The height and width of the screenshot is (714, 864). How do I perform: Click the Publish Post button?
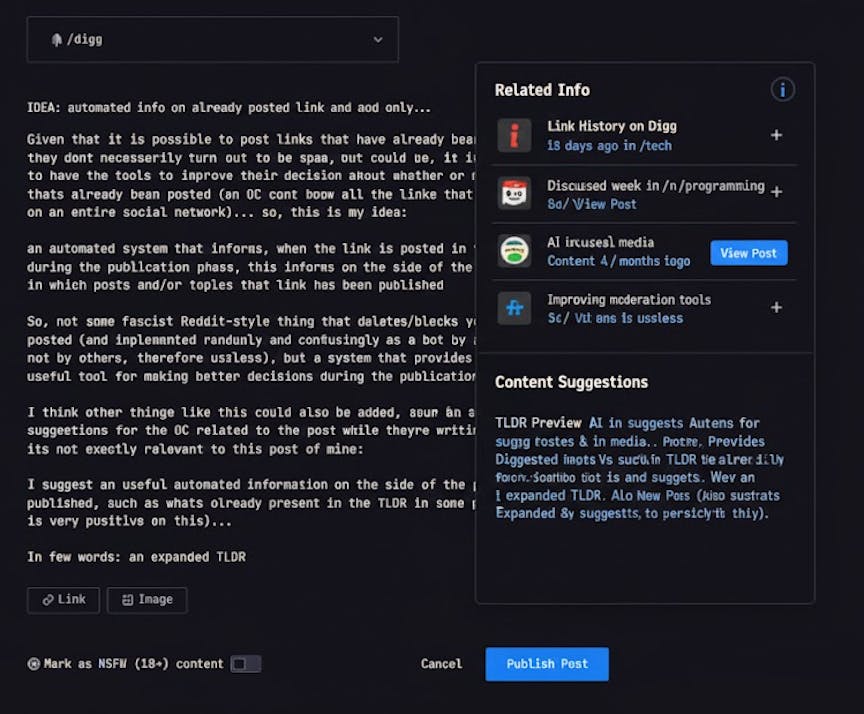tap(547, 664)
